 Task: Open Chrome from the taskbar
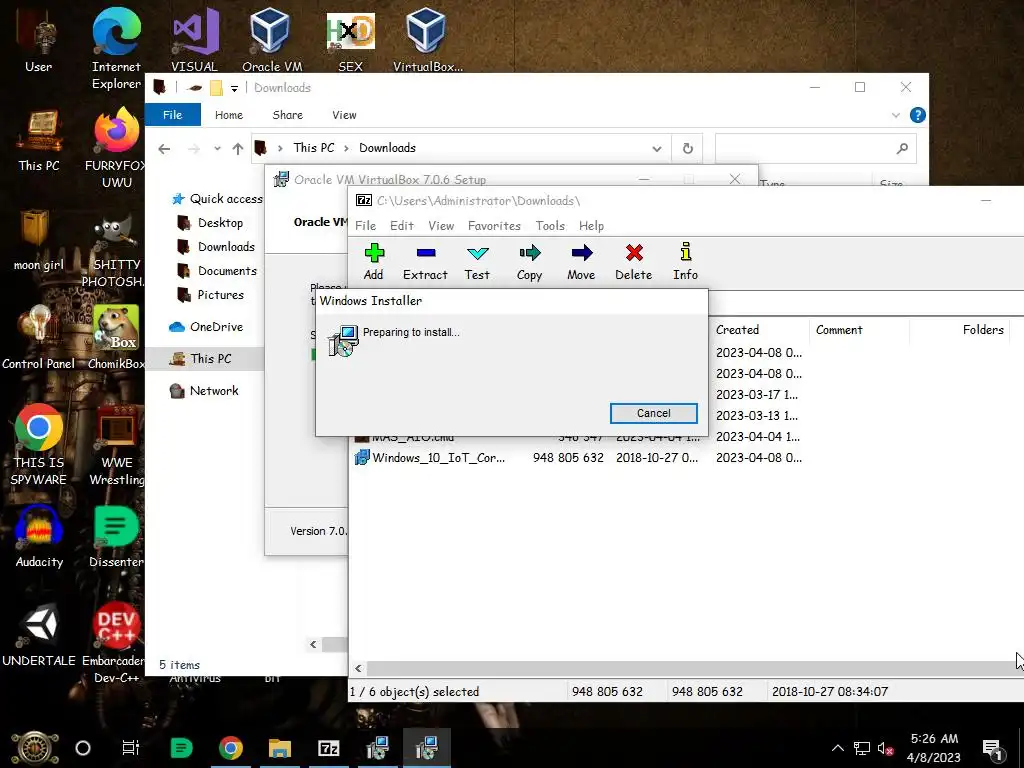231,748
